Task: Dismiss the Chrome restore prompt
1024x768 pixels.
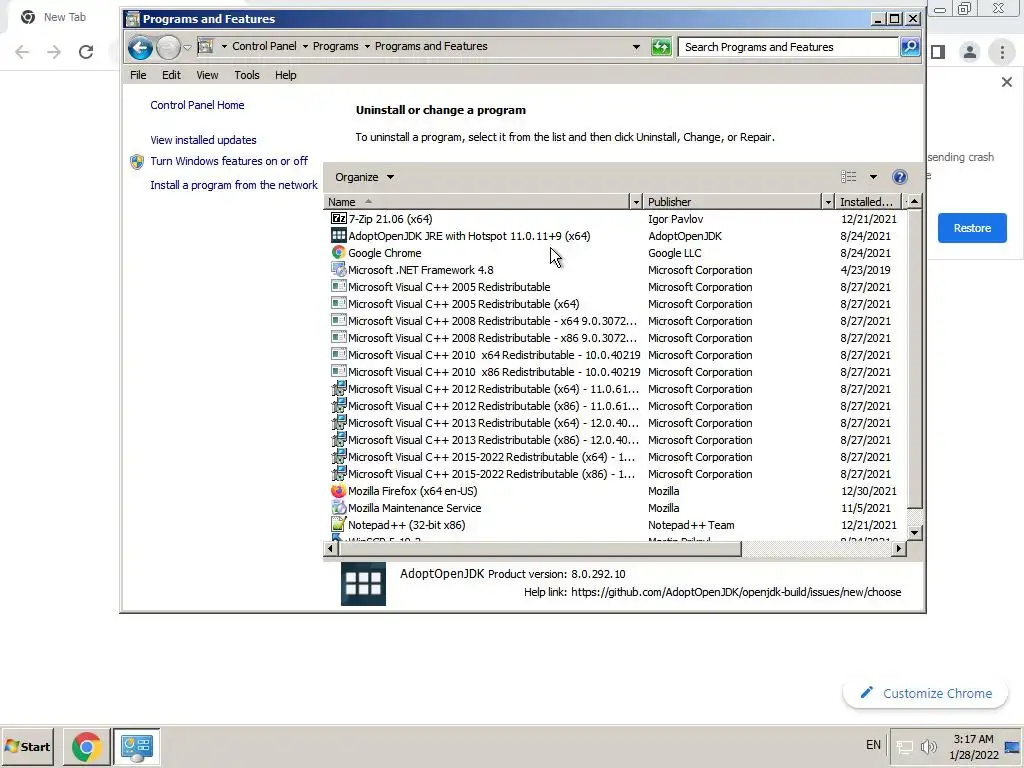Action: [1006, 82]
